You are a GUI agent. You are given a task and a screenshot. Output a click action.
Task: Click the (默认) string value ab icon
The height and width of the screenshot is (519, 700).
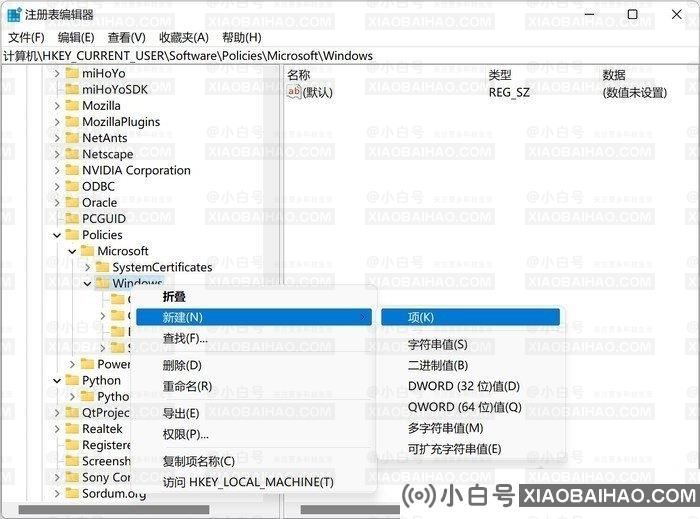pyautogui.click(x=294, y=92)
